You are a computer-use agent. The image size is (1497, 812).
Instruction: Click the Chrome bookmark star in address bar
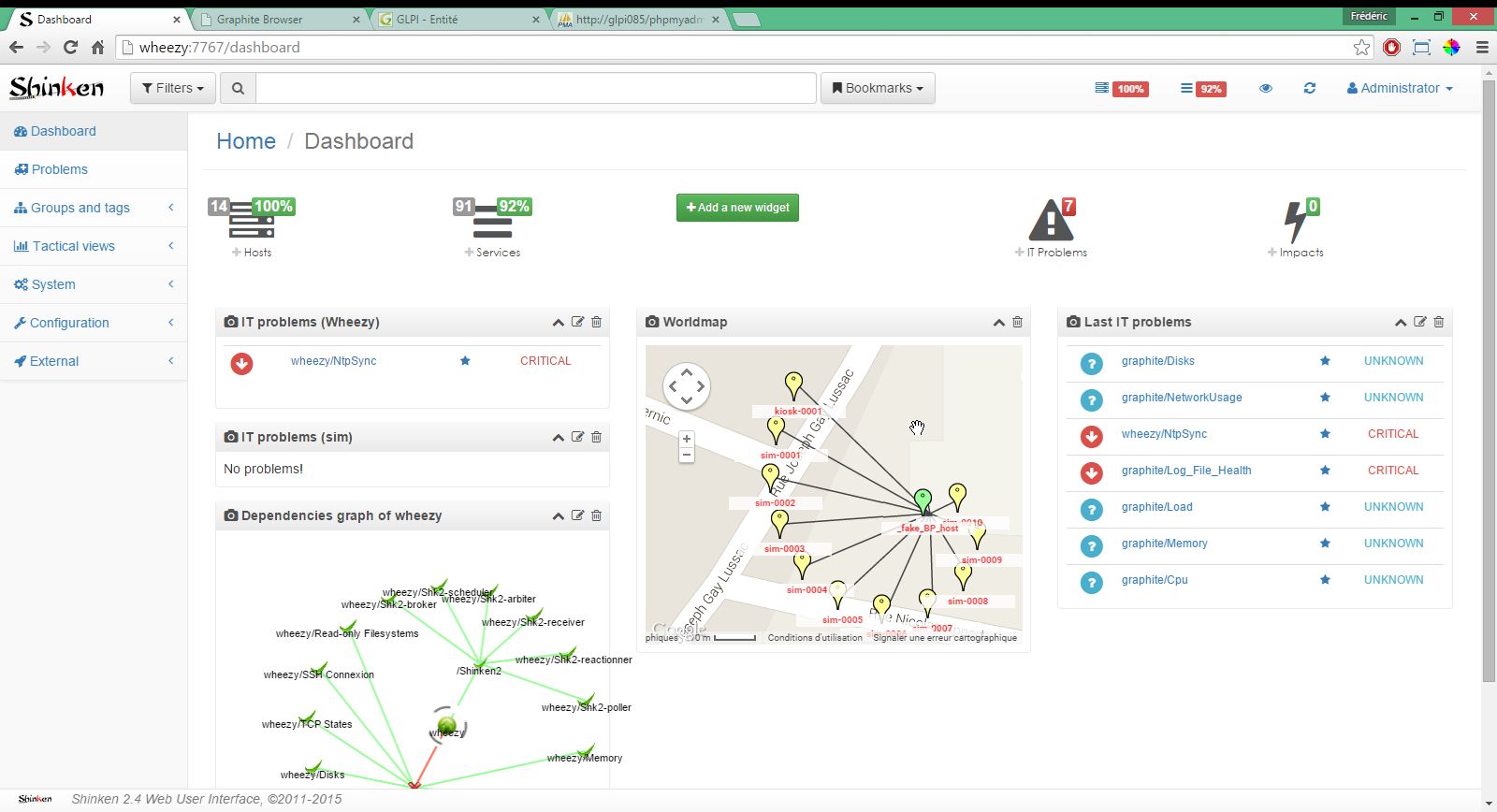(1361, 47)
